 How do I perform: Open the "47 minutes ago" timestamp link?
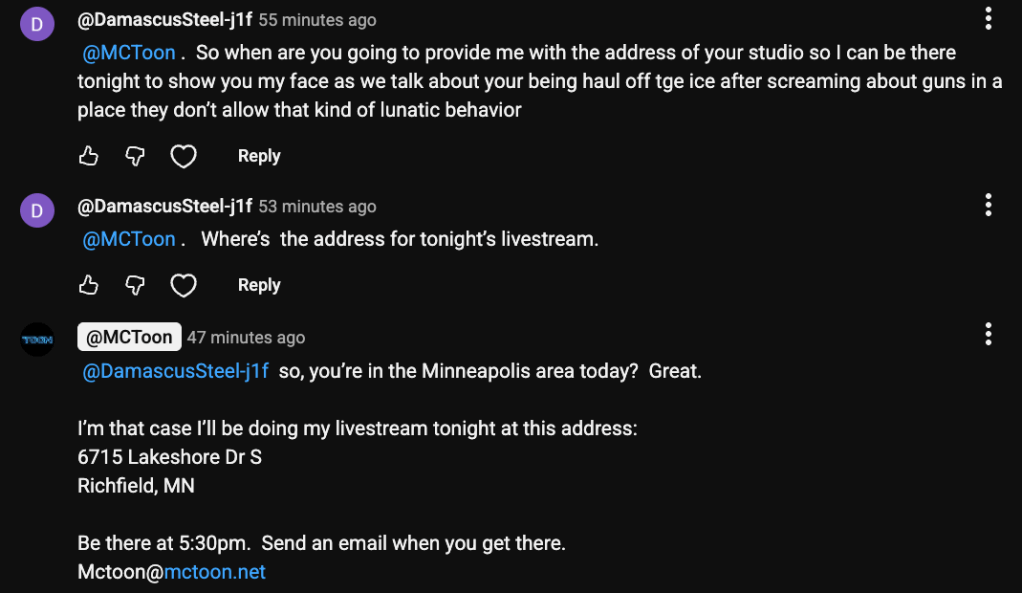(x=246, y=338)
